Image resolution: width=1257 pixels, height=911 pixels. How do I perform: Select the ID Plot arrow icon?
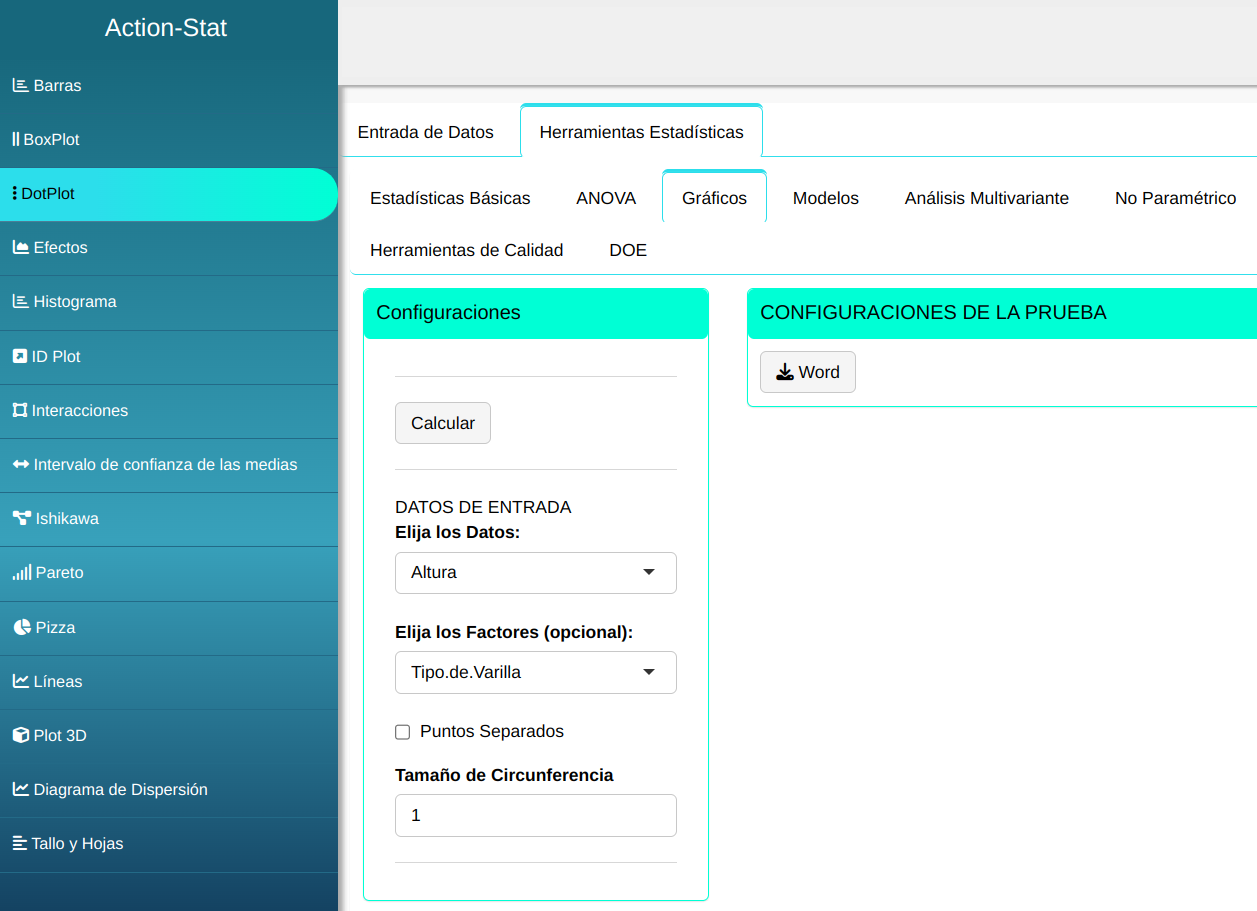(x=19, y=357)
